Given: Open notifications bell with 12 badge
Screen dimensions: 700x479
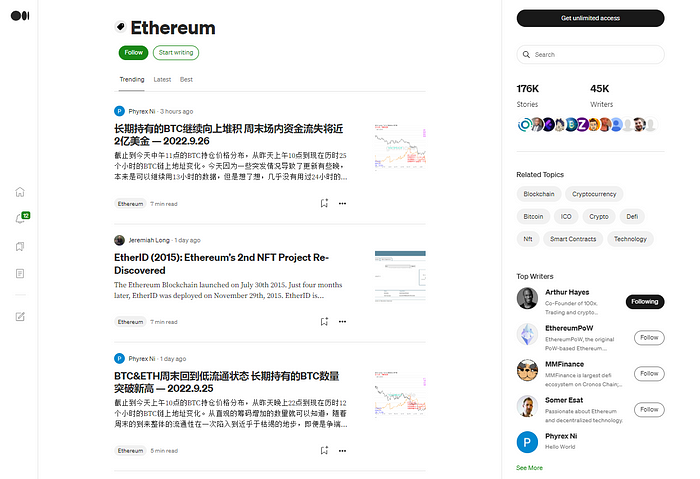Looking at the screenshot, I should [21, 218].
